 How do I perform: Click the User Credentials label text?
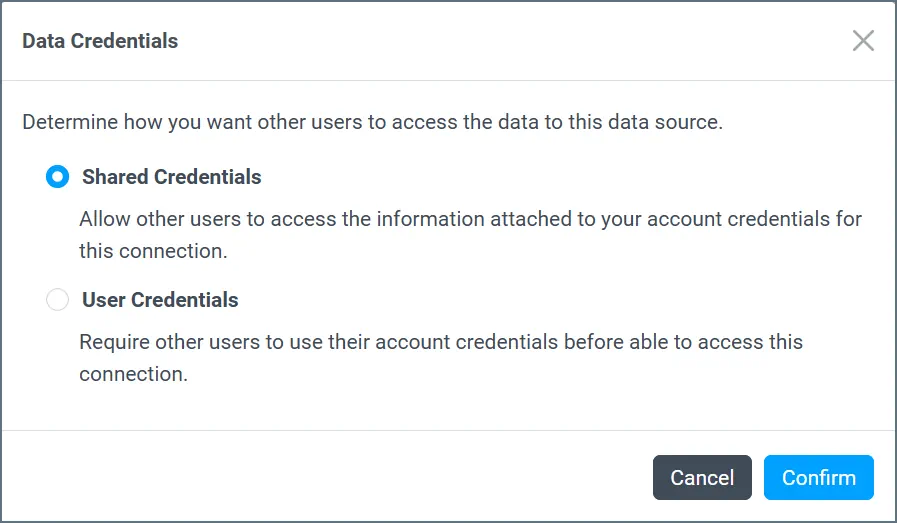160,300
